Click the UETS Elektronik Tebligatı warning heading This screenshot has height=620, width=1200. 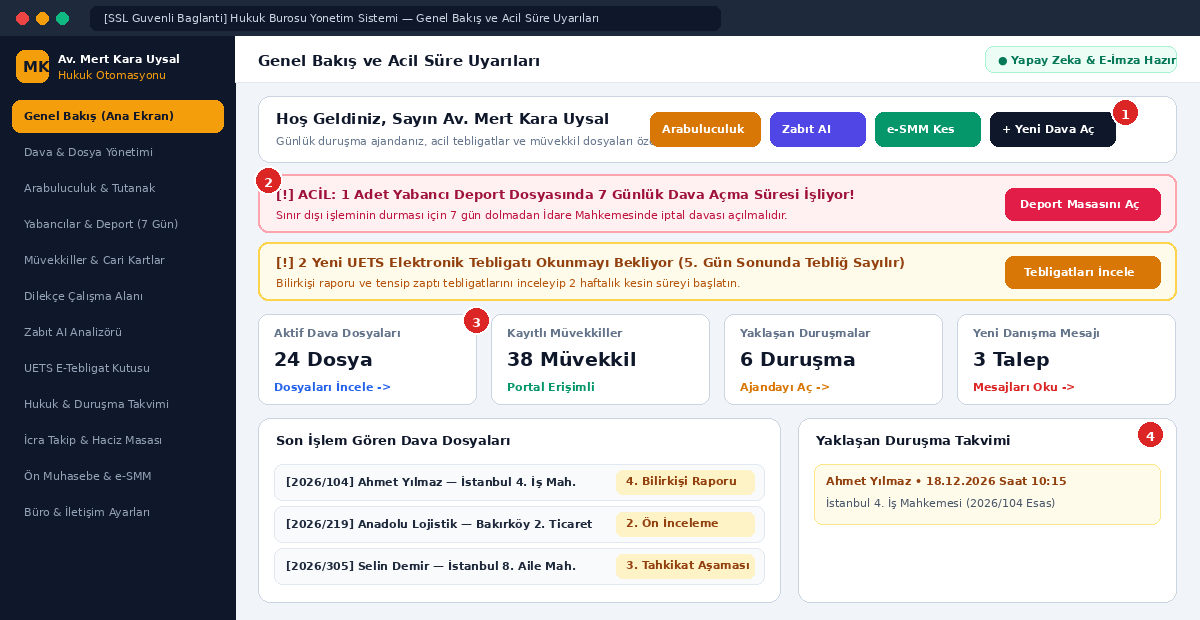point(590,262)
